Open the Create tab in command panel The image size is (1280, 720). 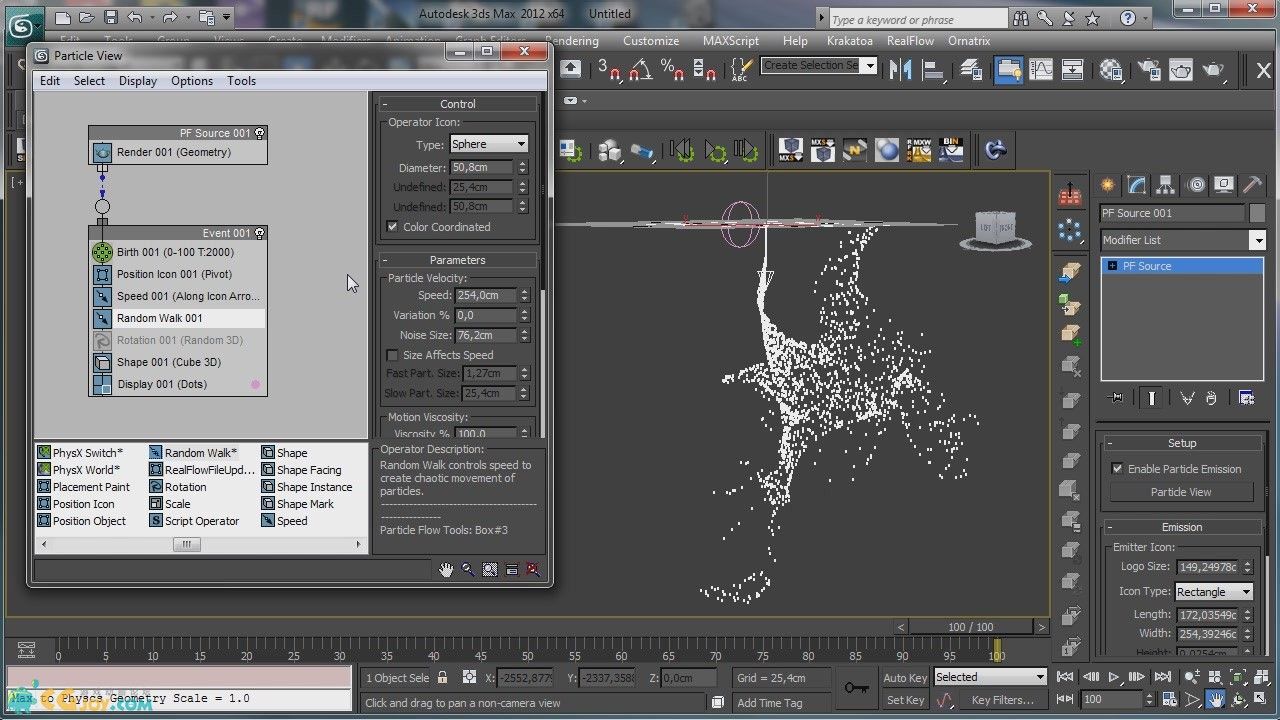coord(1107,185)
